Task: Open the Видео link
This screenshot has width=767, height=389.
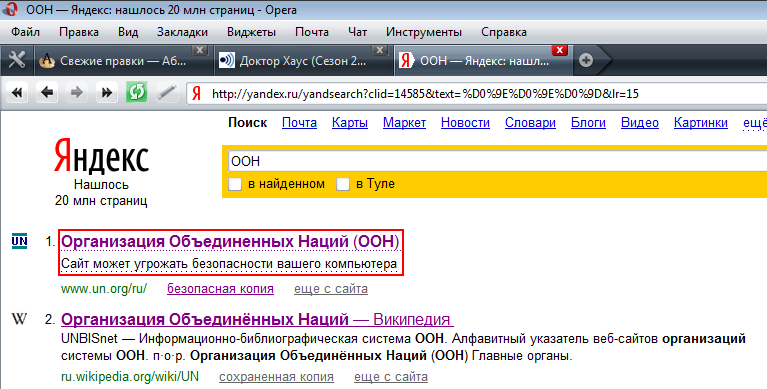Action: (x=640, y=123)
